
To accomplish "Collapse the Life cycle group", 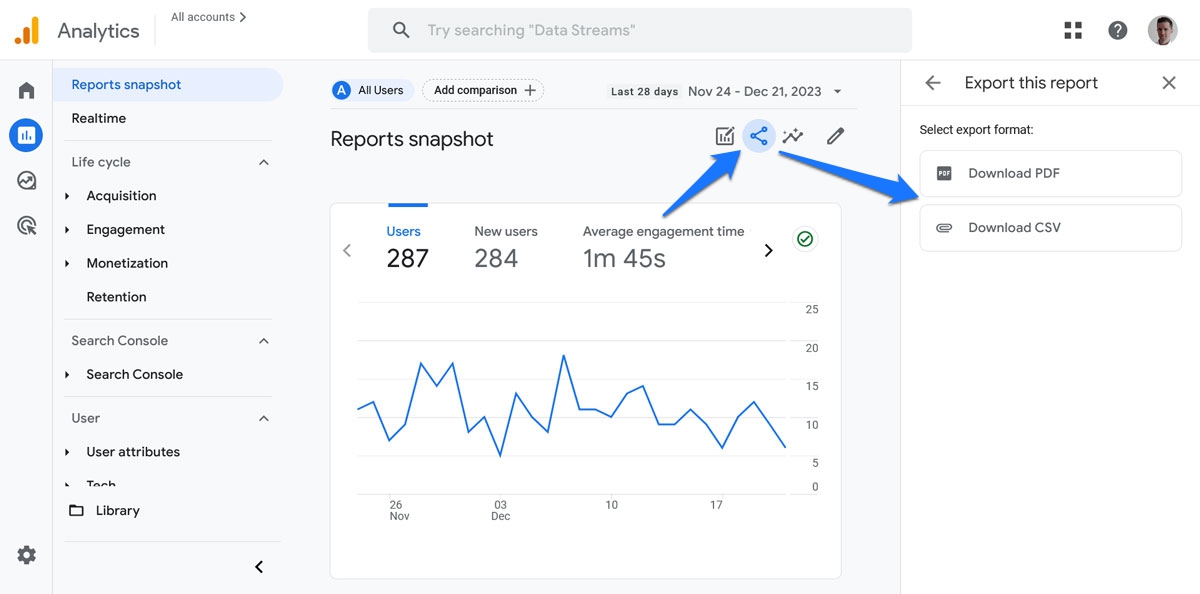I will 264,162.
